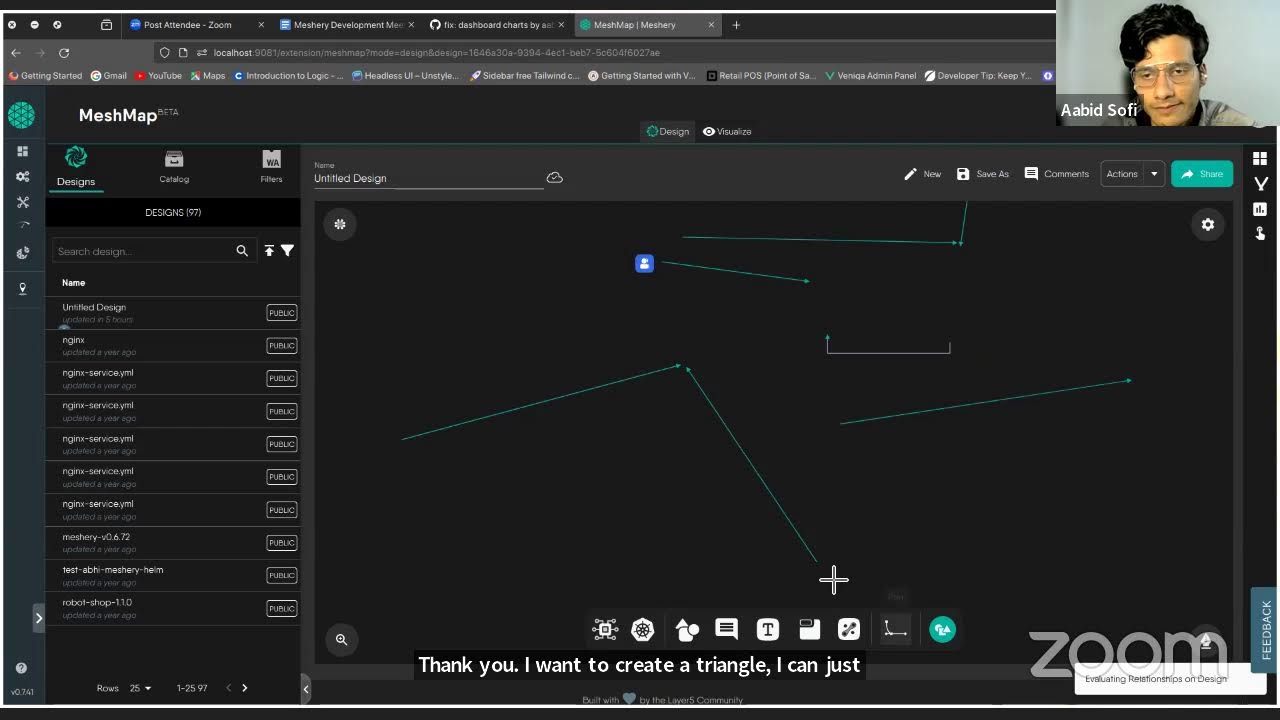Click the layout icon at canvas top-left
The image size is (1280, 720).
[x=340, y=224]
